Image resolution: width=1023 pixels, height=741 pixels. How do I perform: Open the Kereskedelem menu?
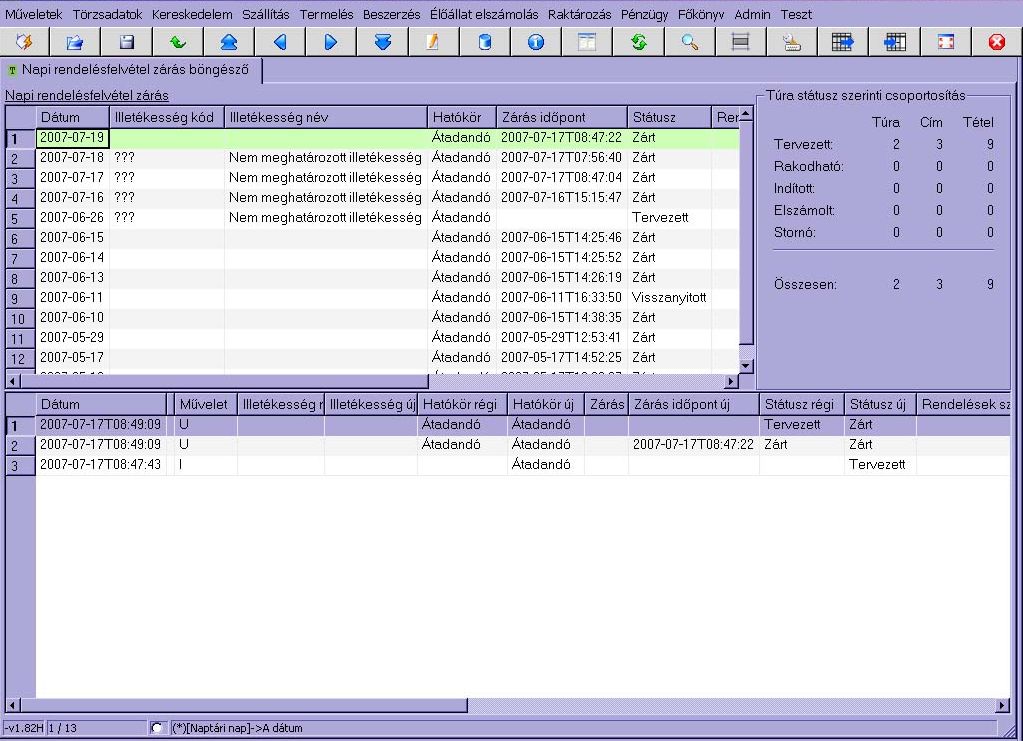click(192, 15)
